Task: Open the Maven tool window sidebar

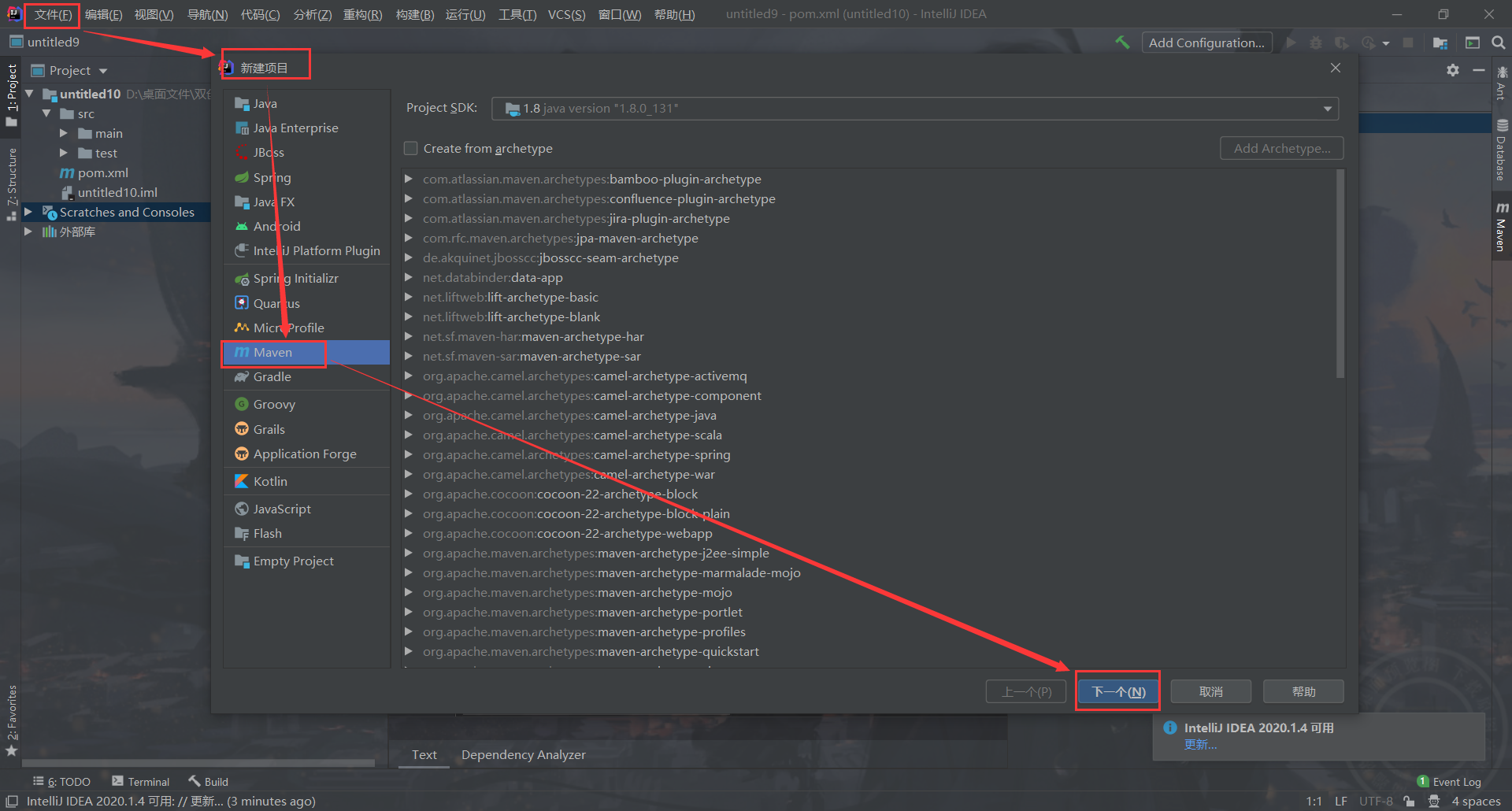Action: pos(1502,227)
